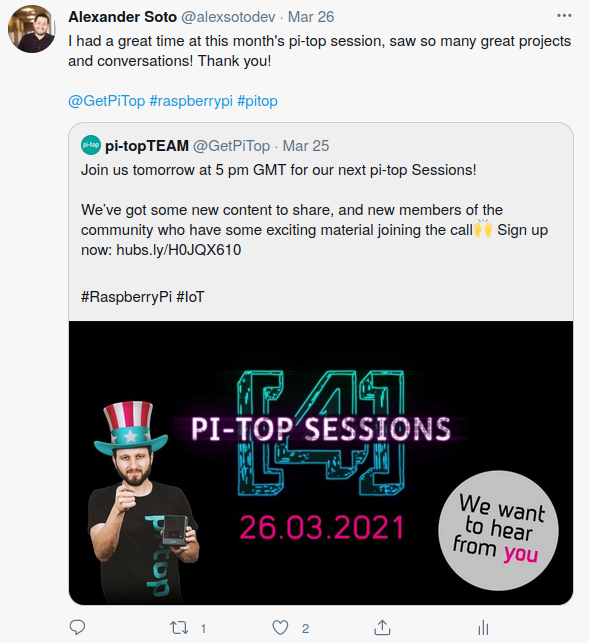Click the Mar 25 quoted tweet date
The height and width of the screenshot is (643, 589).
[306, 146]
